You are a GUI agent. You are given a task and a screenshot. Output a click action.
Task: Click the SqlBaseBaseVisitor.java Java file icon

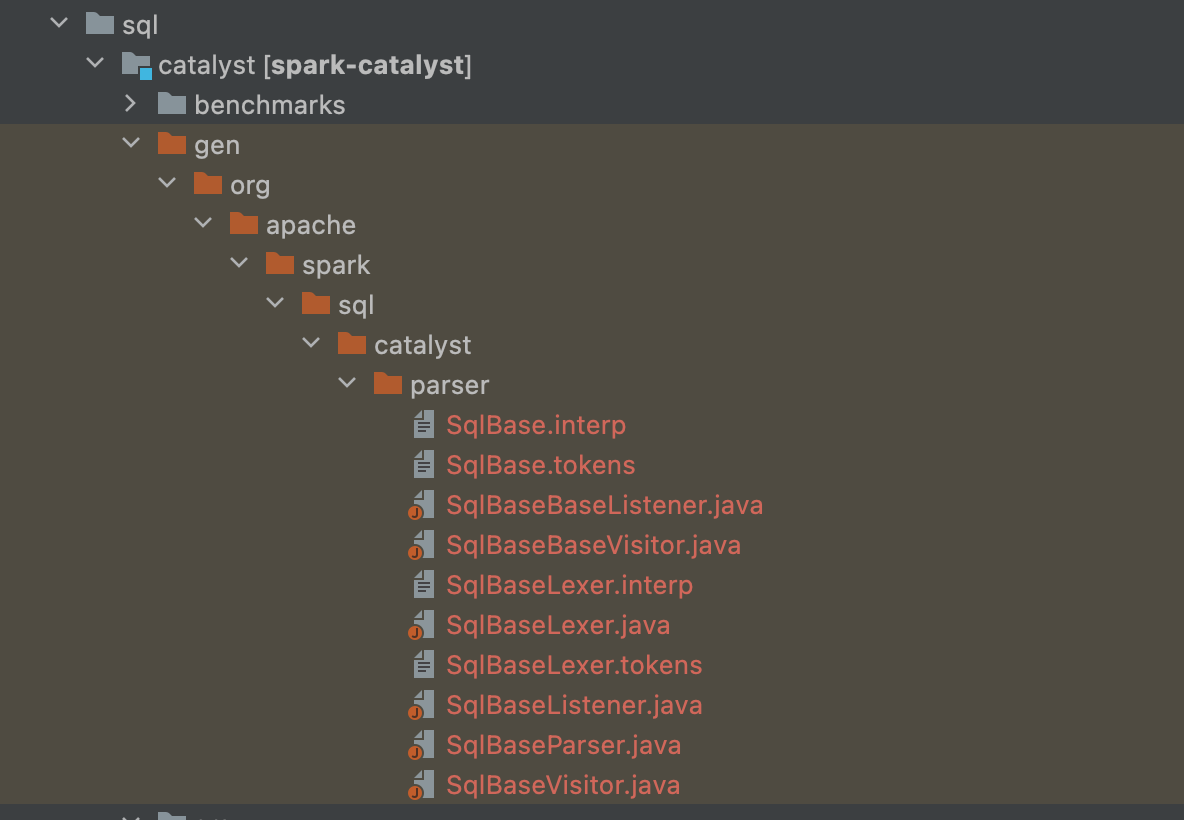[421, 545]
